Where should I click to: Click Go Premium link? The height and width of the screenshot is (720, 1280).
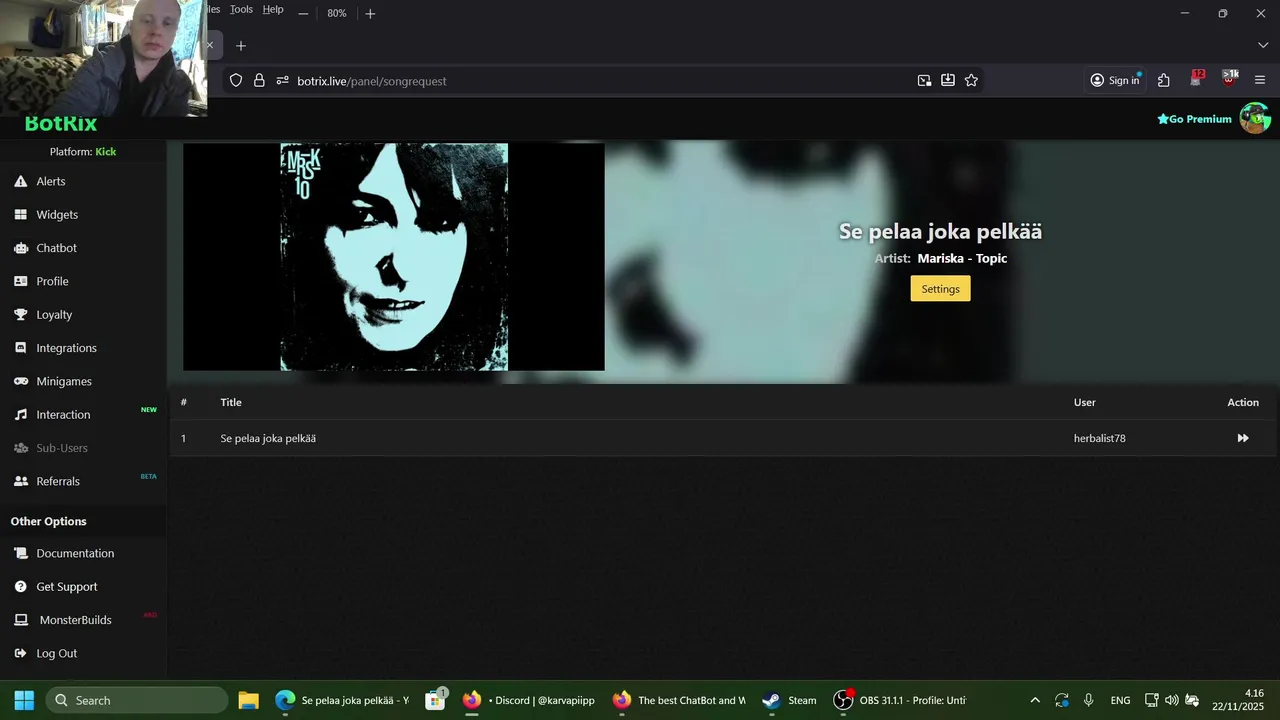pos(1194,119)
